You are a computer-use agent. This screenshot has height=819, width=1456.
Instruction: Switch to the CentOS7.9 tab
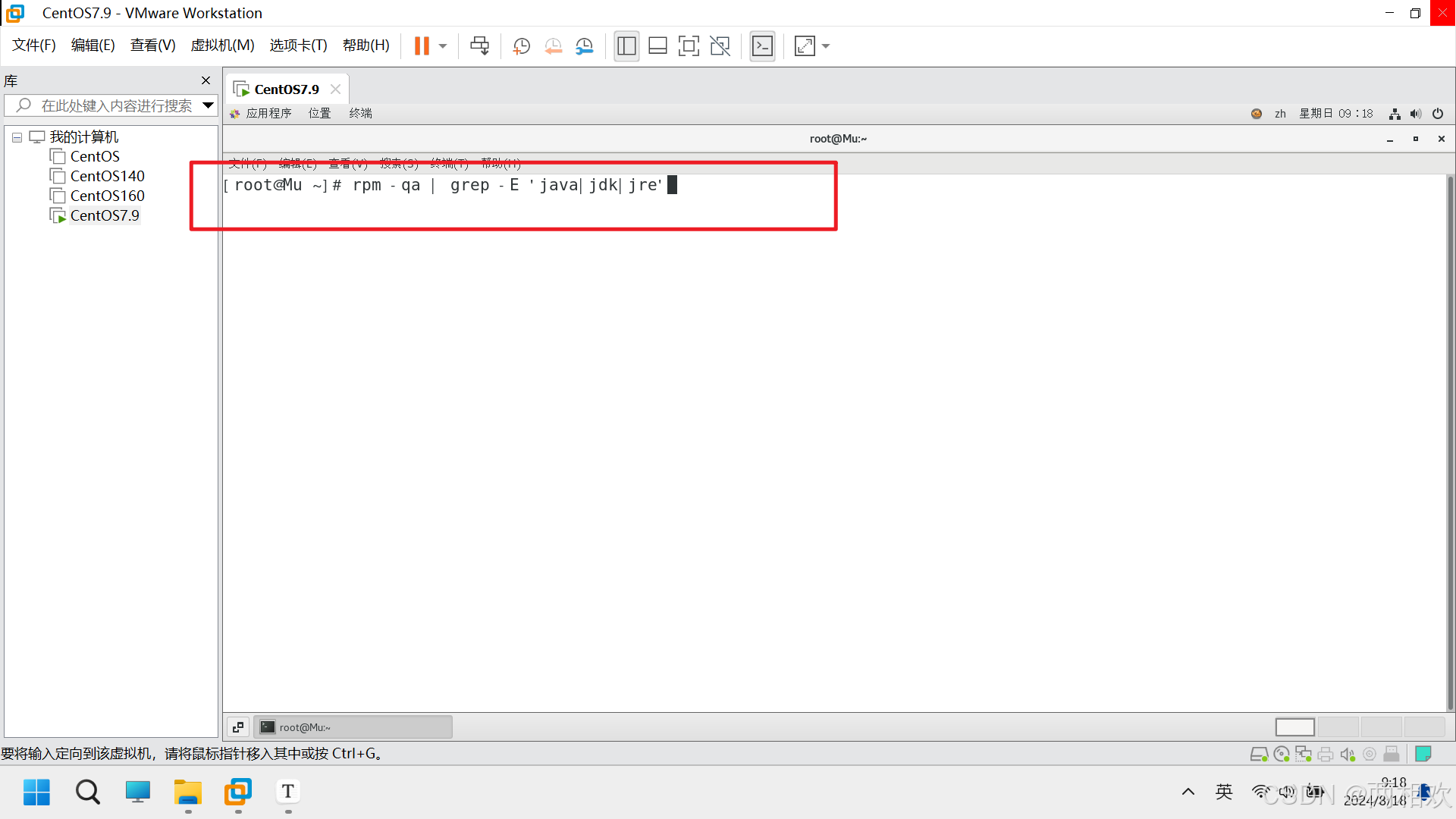coord(286,89)
